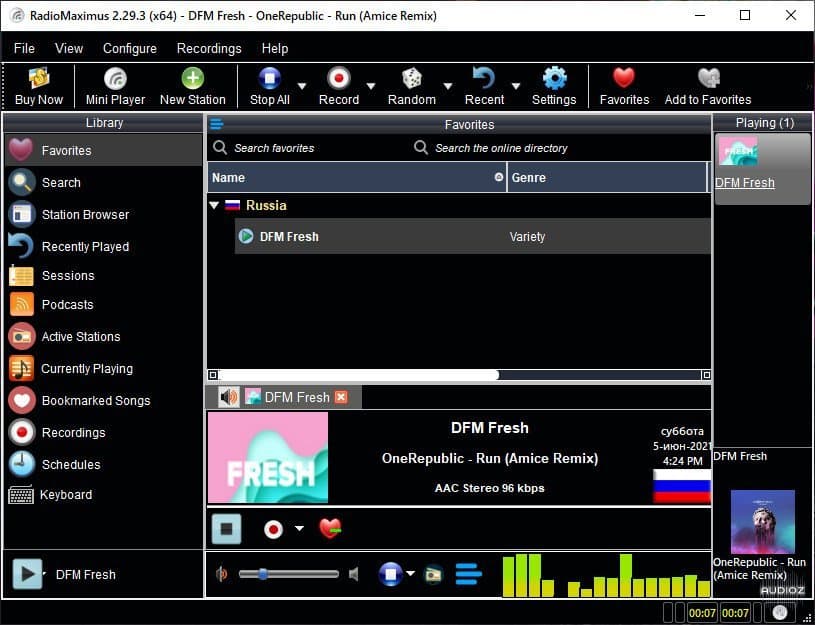
Task: Collapse the Russia group in favorites list
Action: 216,205
